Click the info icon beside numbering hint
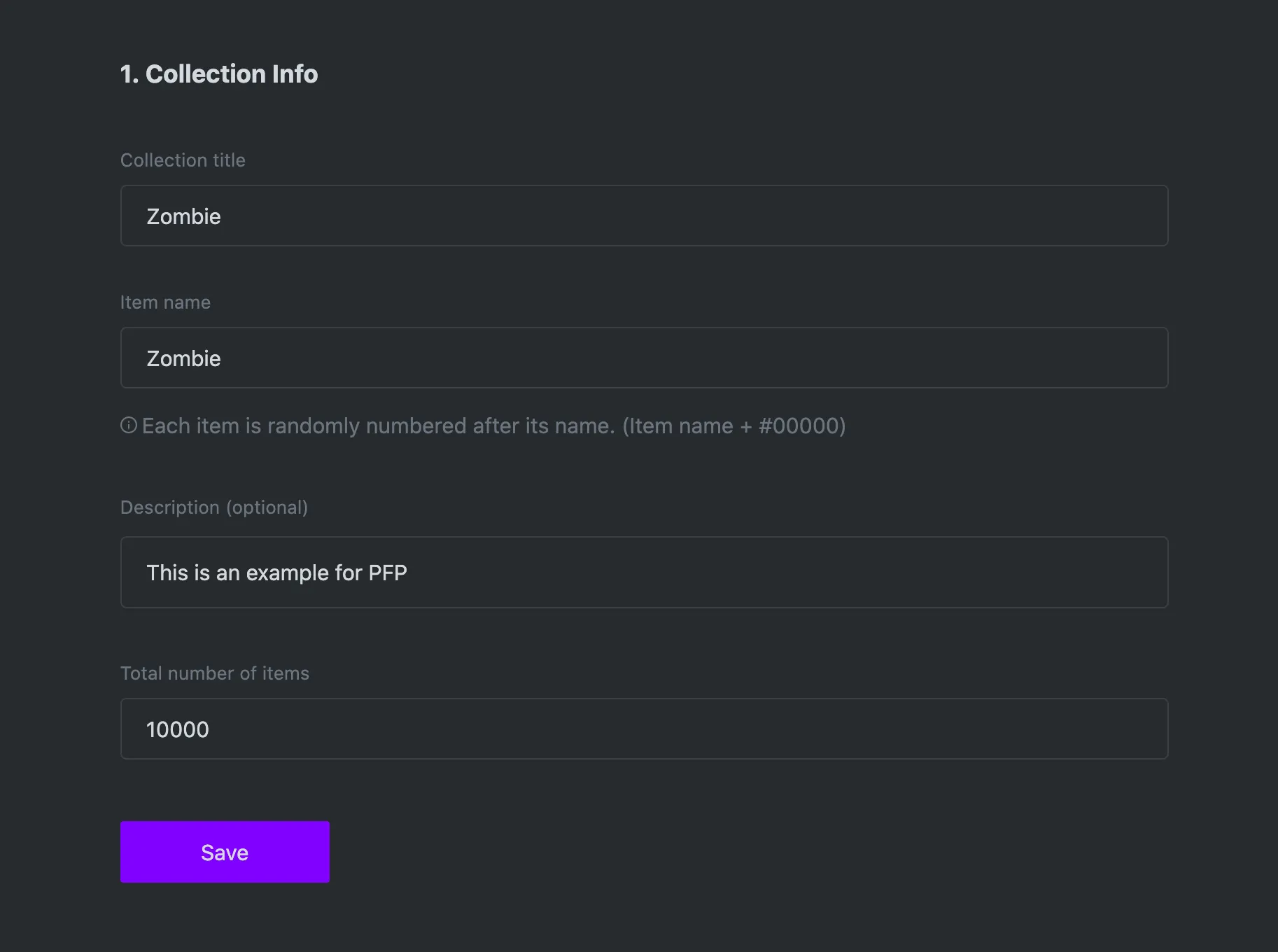This screenshot has width=1278, height=952. (129, 426)
